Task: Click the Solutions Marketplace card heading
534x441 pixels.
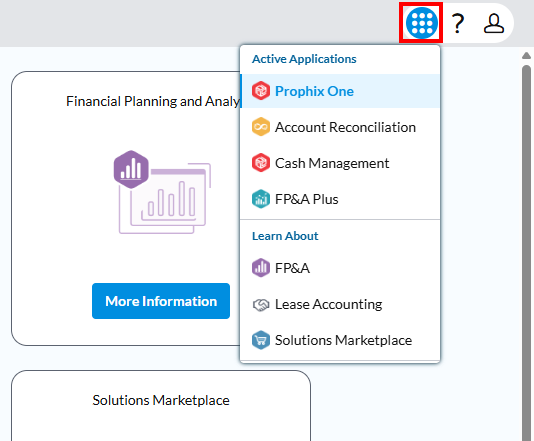Action: coord(161,400)
